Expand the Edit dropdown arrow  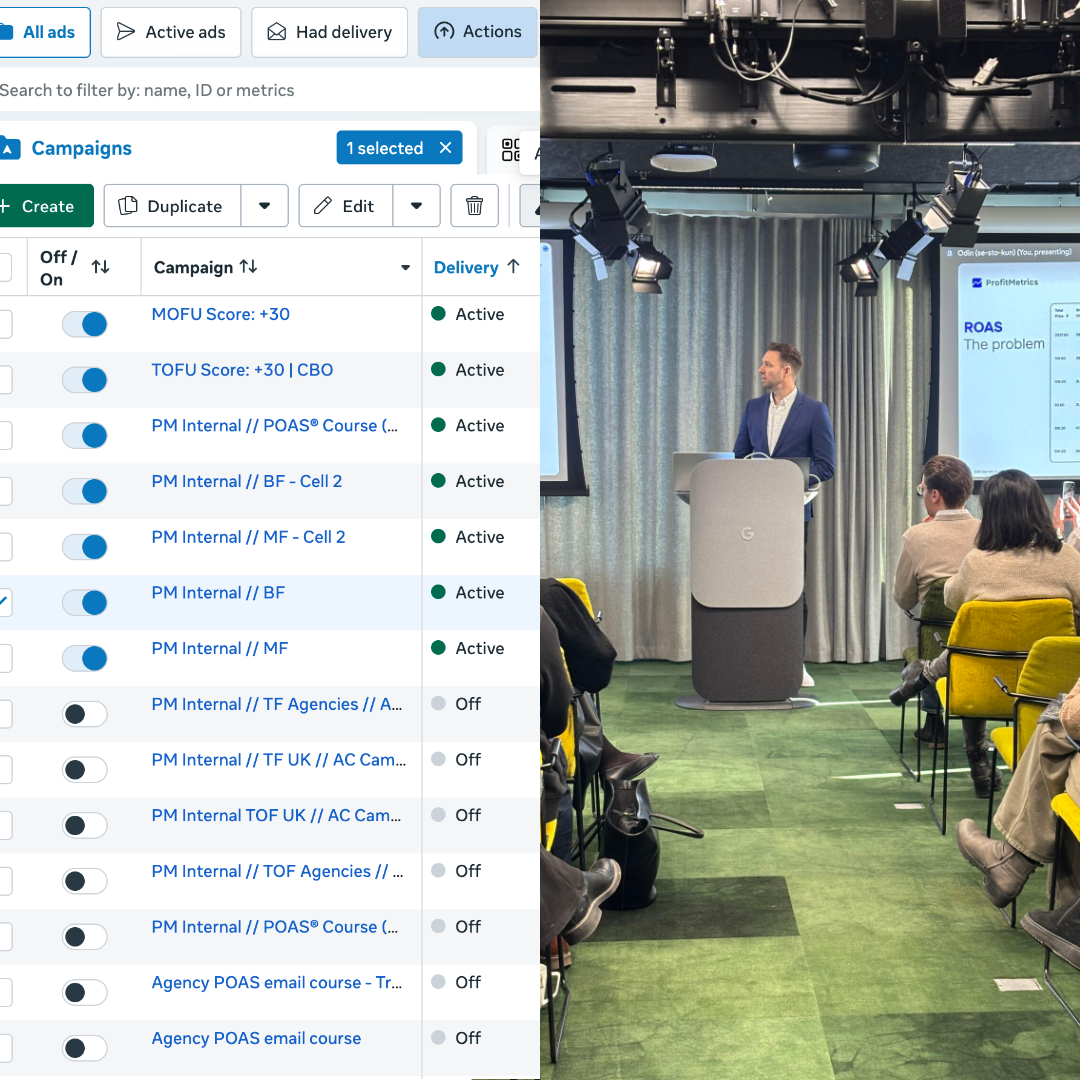coord(417,206)
